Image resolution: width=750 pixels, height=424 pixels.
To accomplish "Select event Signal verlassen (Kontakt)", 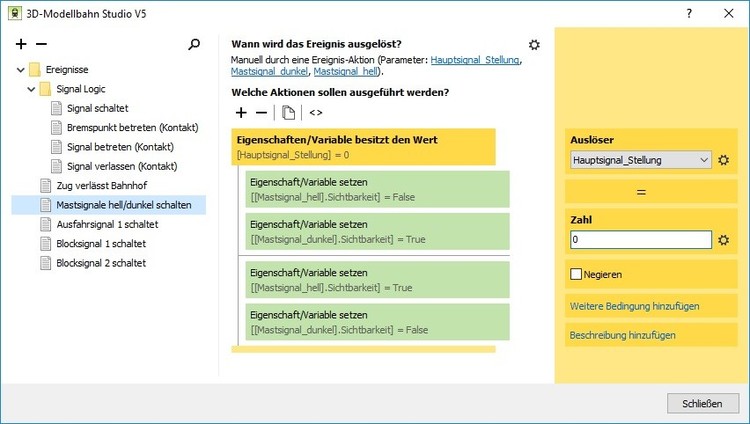I will (x=122, y=166).
